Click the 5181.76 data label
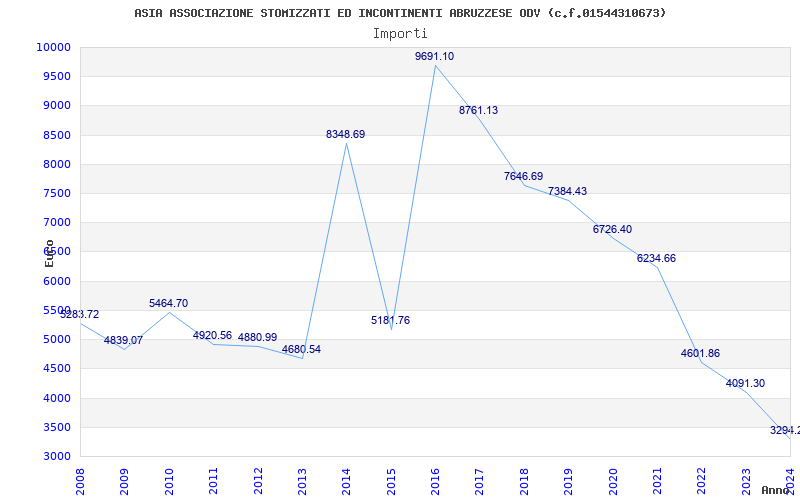The height and width of the screenshot is (500, 800). [x=390, y=321]
